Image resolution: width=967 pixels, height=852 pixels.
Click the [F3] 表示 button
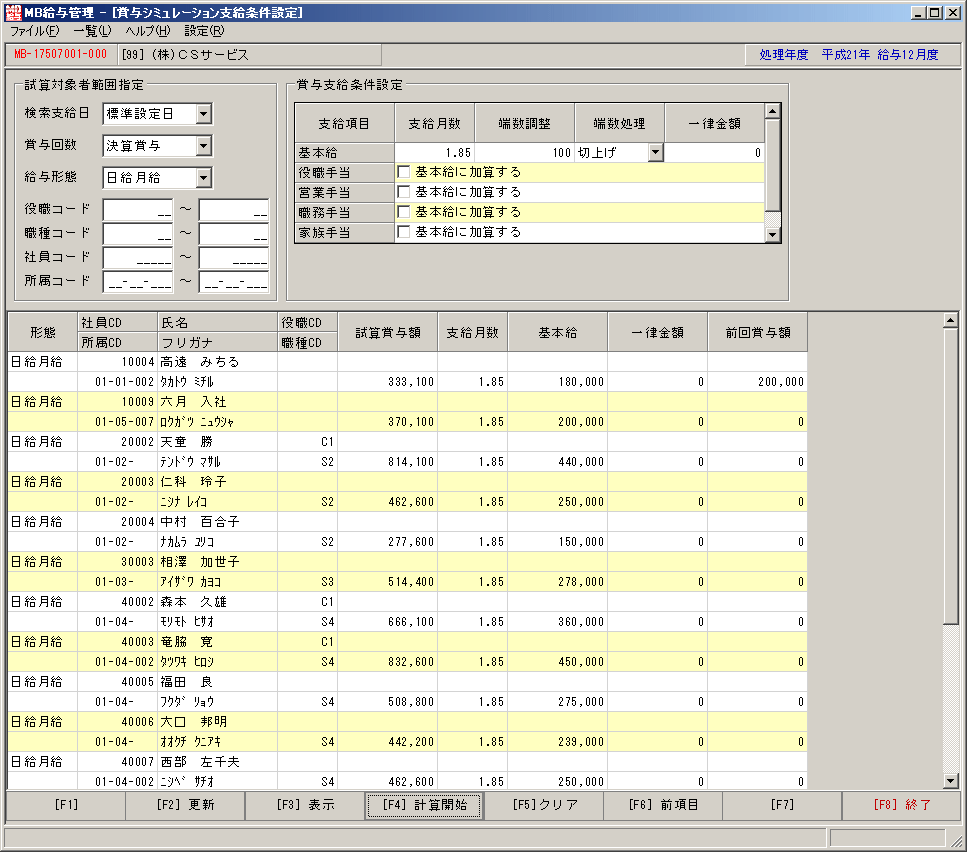click(305, 805)
